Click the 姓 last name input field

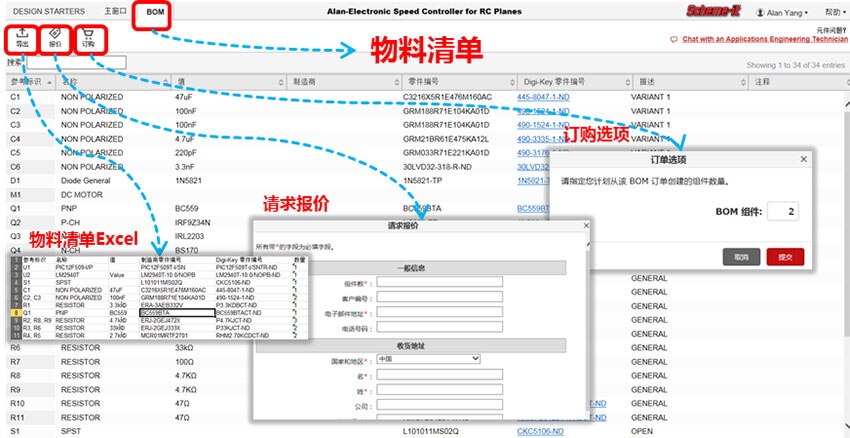point(440,390)
